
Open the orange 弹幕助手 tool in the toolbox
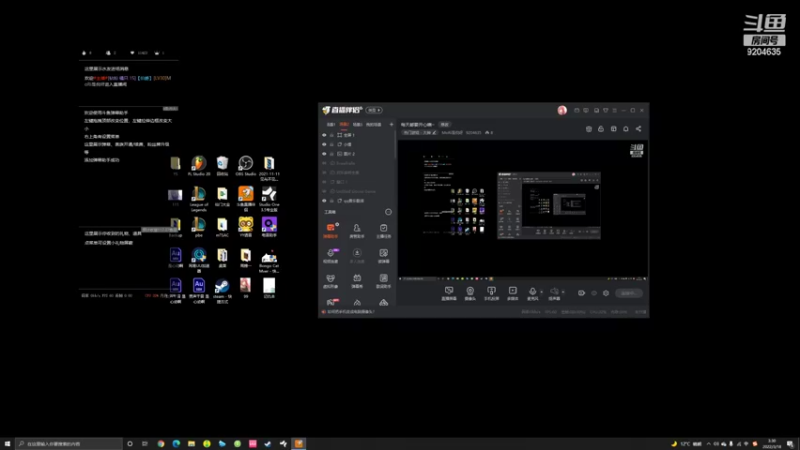(x=331, y=230)
